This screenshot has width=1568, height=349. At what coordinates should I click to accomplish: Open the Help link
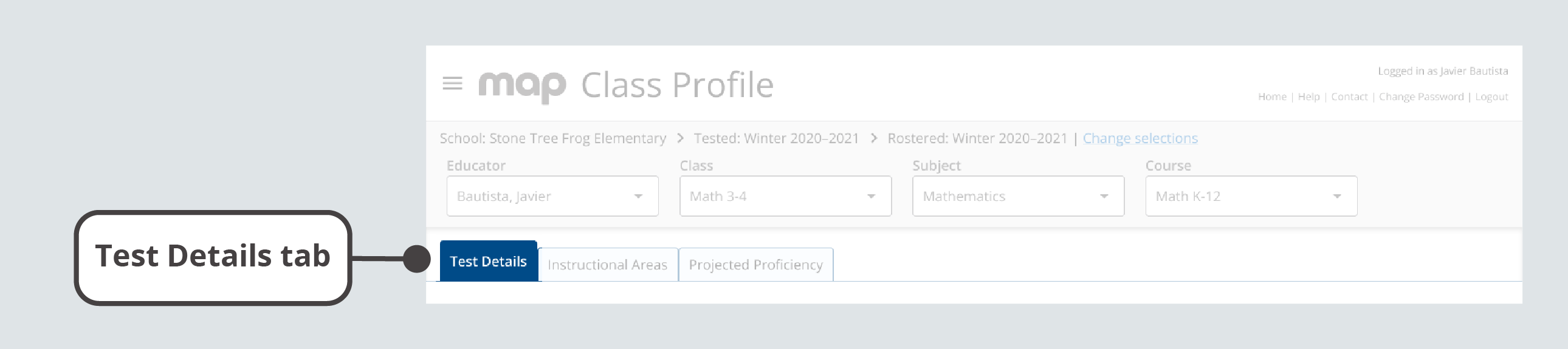[x=1308, y=97]
